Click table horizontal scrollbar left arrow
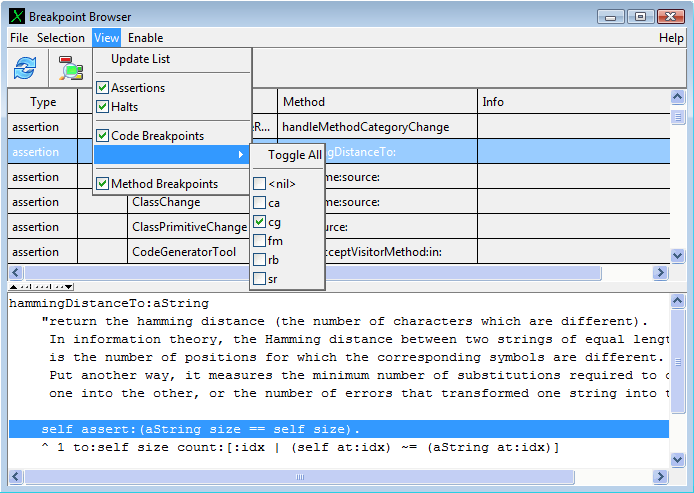The height and width of the screenshot is (493, 694). tap(15, 273)
